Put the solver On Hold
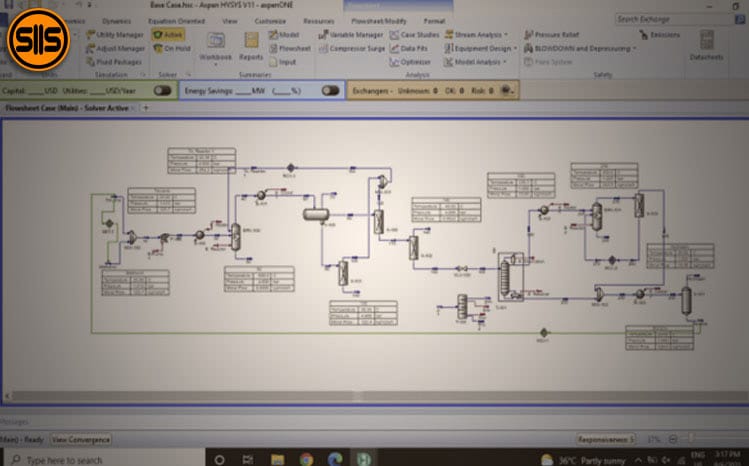Viewport: 749px width, 466px height. pos(172,48)
